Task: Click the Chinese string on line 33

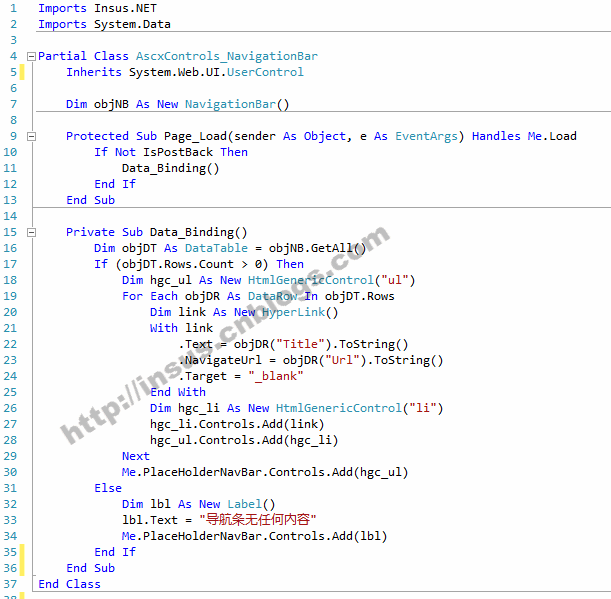Action: click(258, 520)
